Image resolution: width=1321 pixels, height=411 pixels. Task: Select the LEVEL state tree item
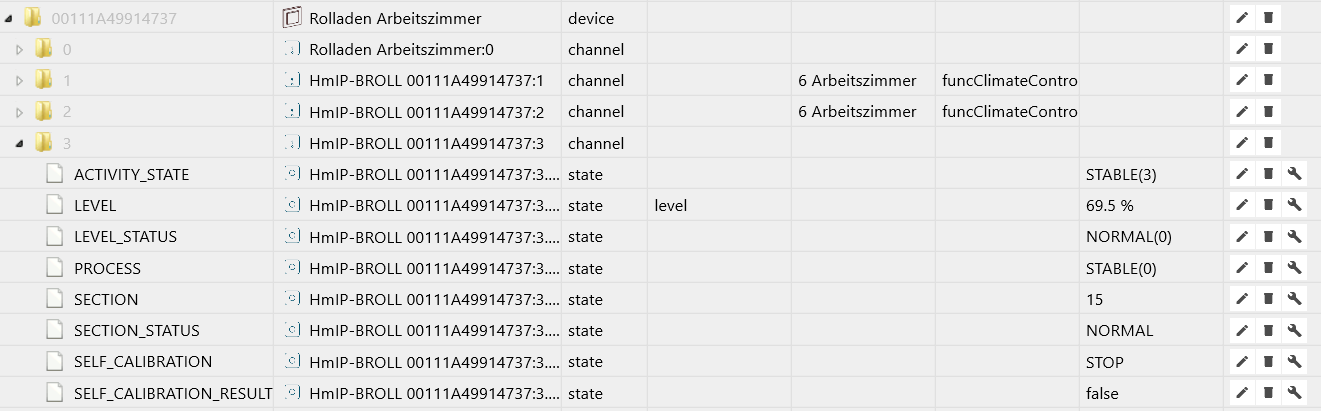point(95,205)
